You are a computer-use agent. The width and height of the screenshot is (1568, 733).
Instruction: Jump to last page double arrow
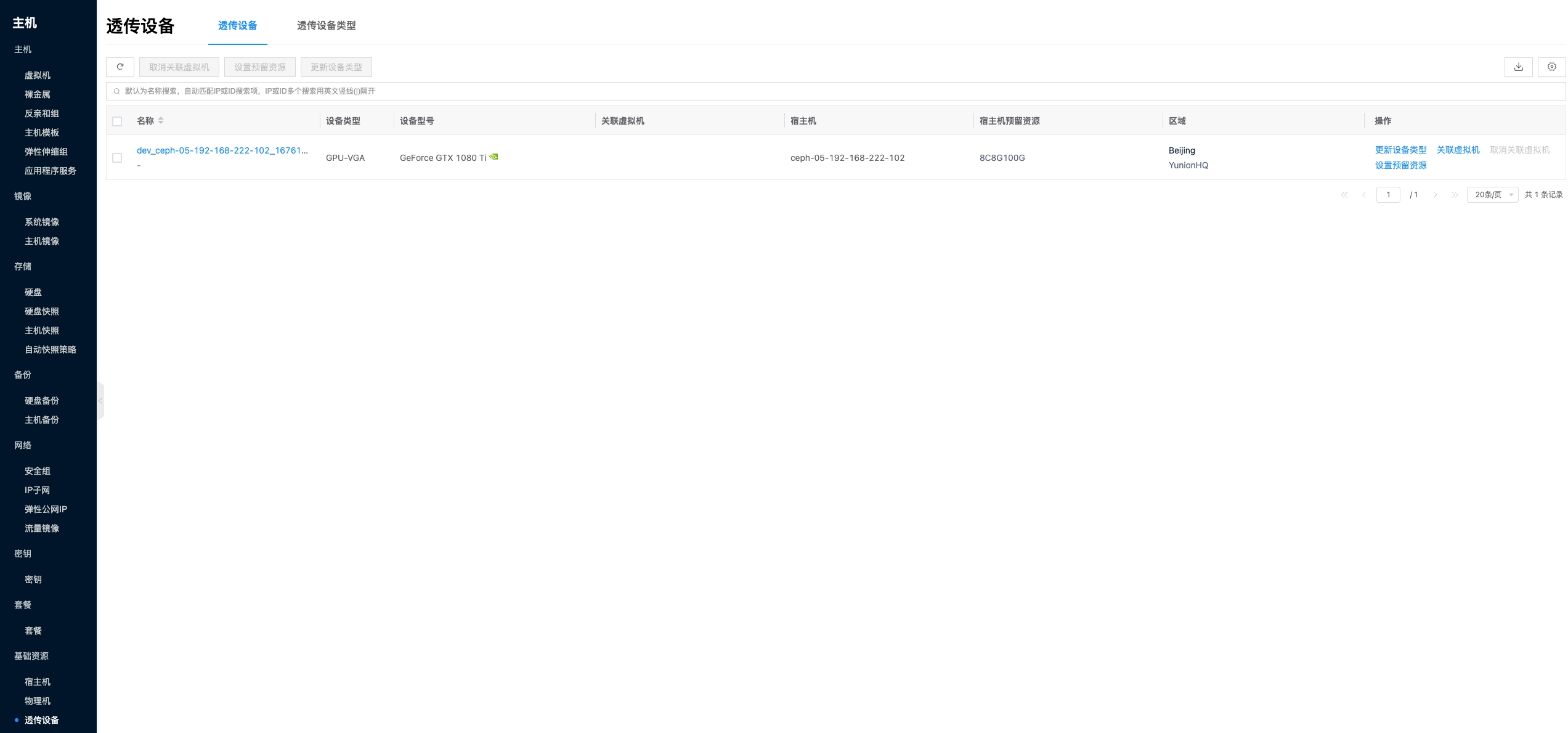point(1454,195)
